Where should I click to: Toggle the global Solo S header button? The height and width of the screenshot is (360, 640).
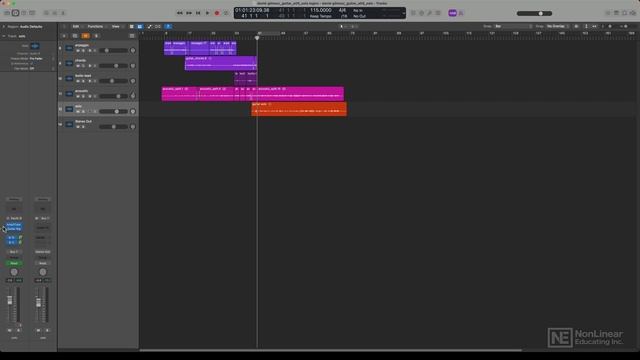(96, 36)
